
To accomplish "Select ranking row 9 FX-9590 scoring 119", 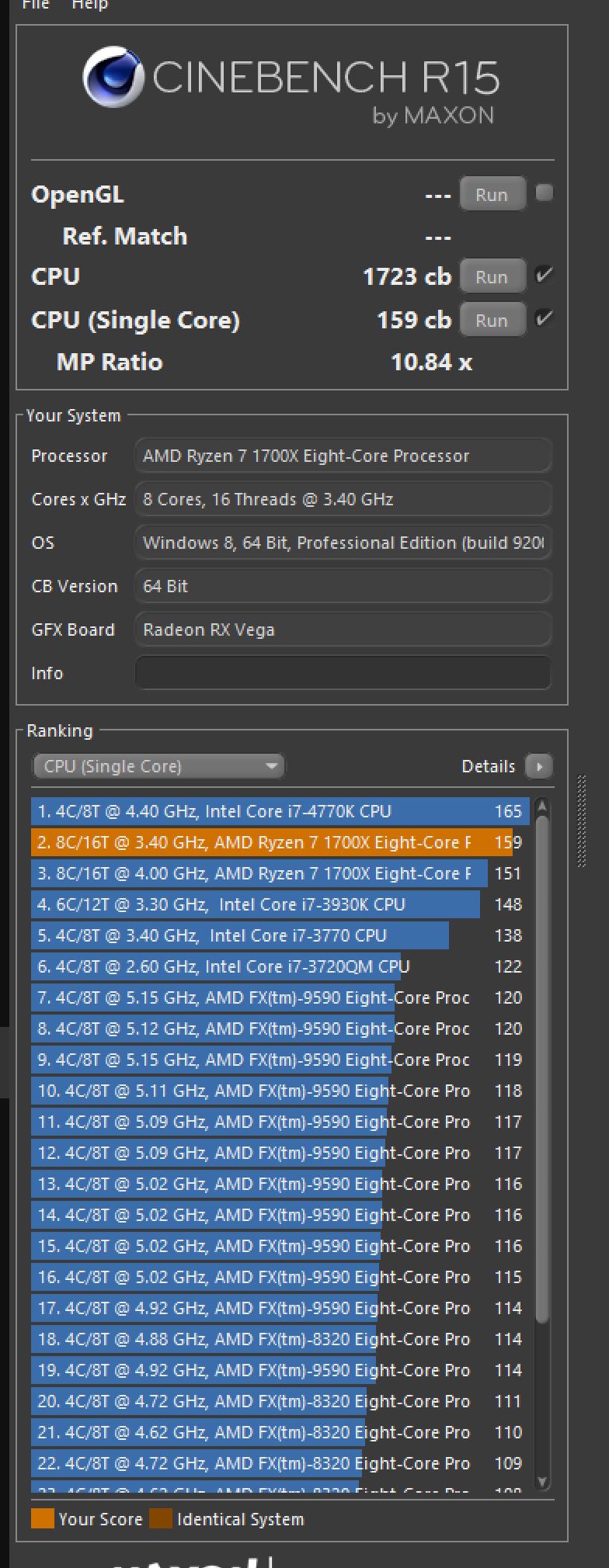I will (280, 1060).
